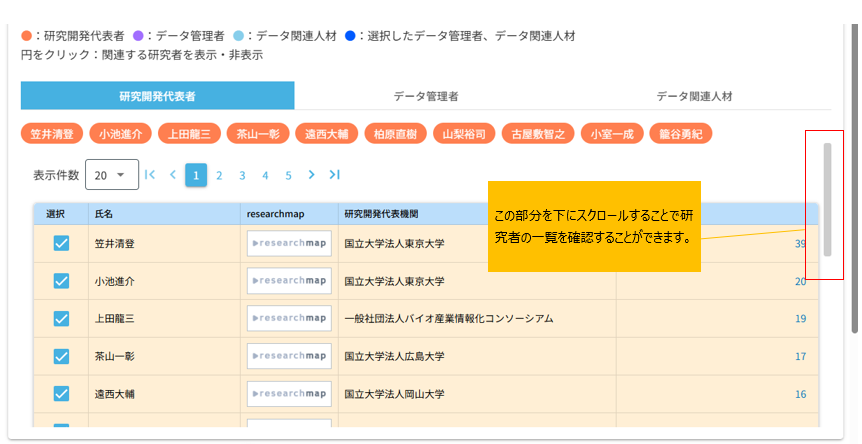Open researchmap logo for 笠井清登
This screenshot has width=862, height=444.
point(289,243)
